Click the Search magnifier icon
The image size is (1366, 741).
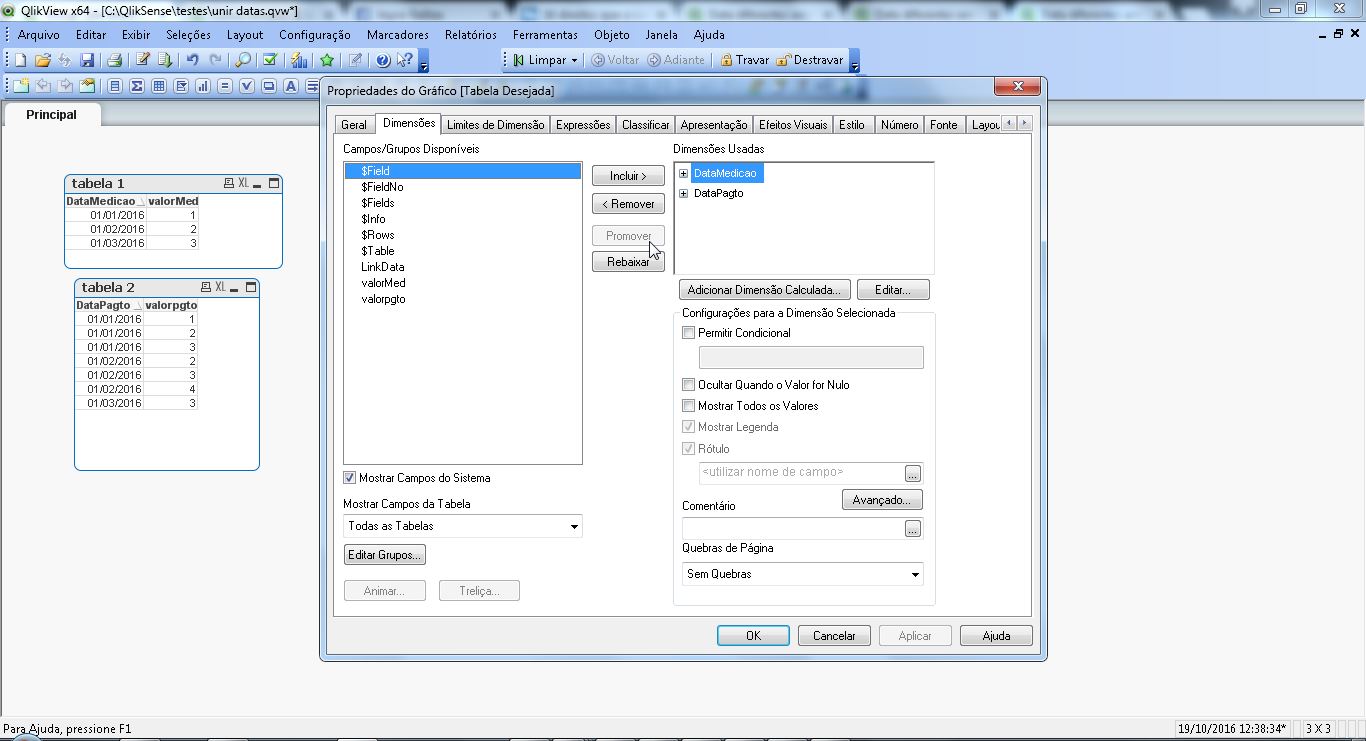tap(243, 60)
